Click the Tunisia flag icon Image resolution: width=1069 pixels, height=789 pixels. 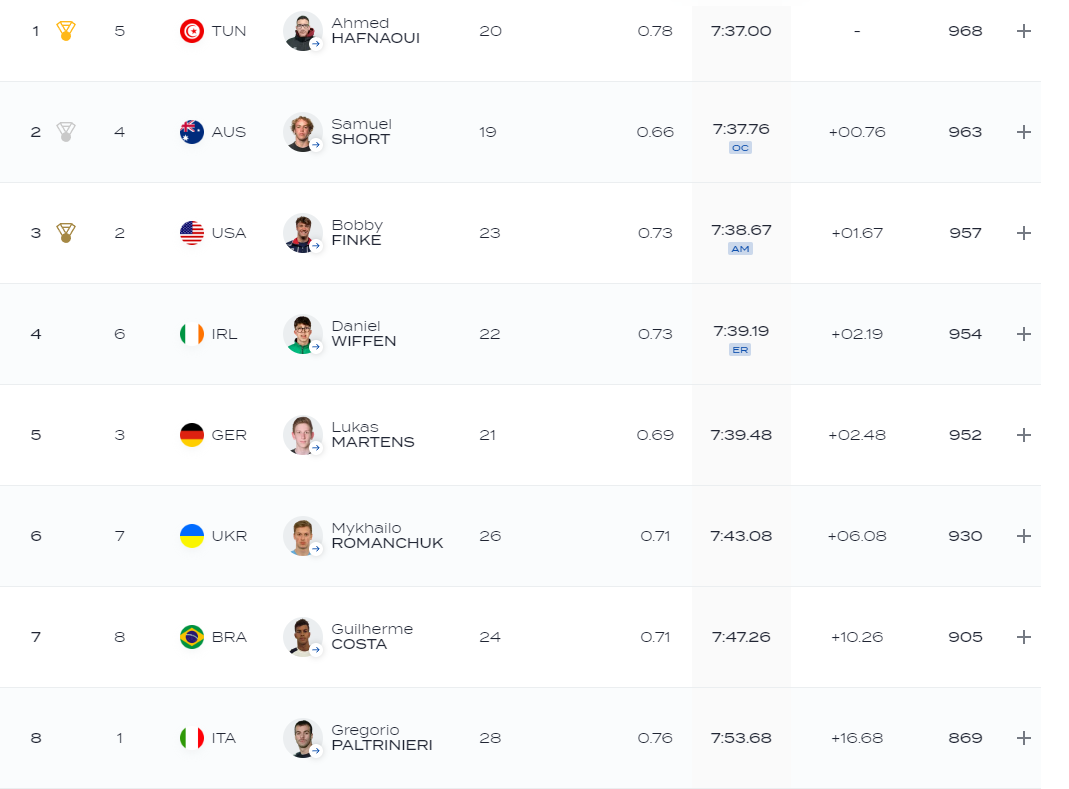click(192, 31)
